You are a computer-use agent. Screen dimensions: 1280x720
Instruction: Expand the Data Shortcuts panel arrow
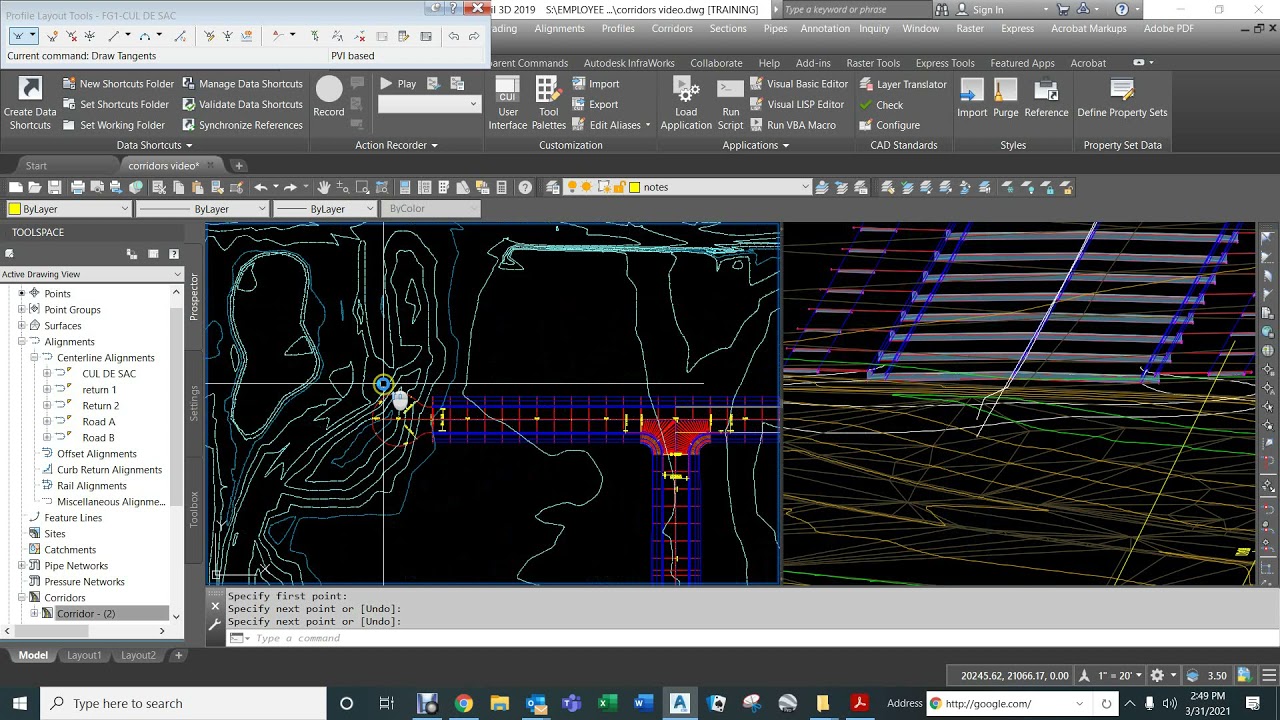[189, 146]
